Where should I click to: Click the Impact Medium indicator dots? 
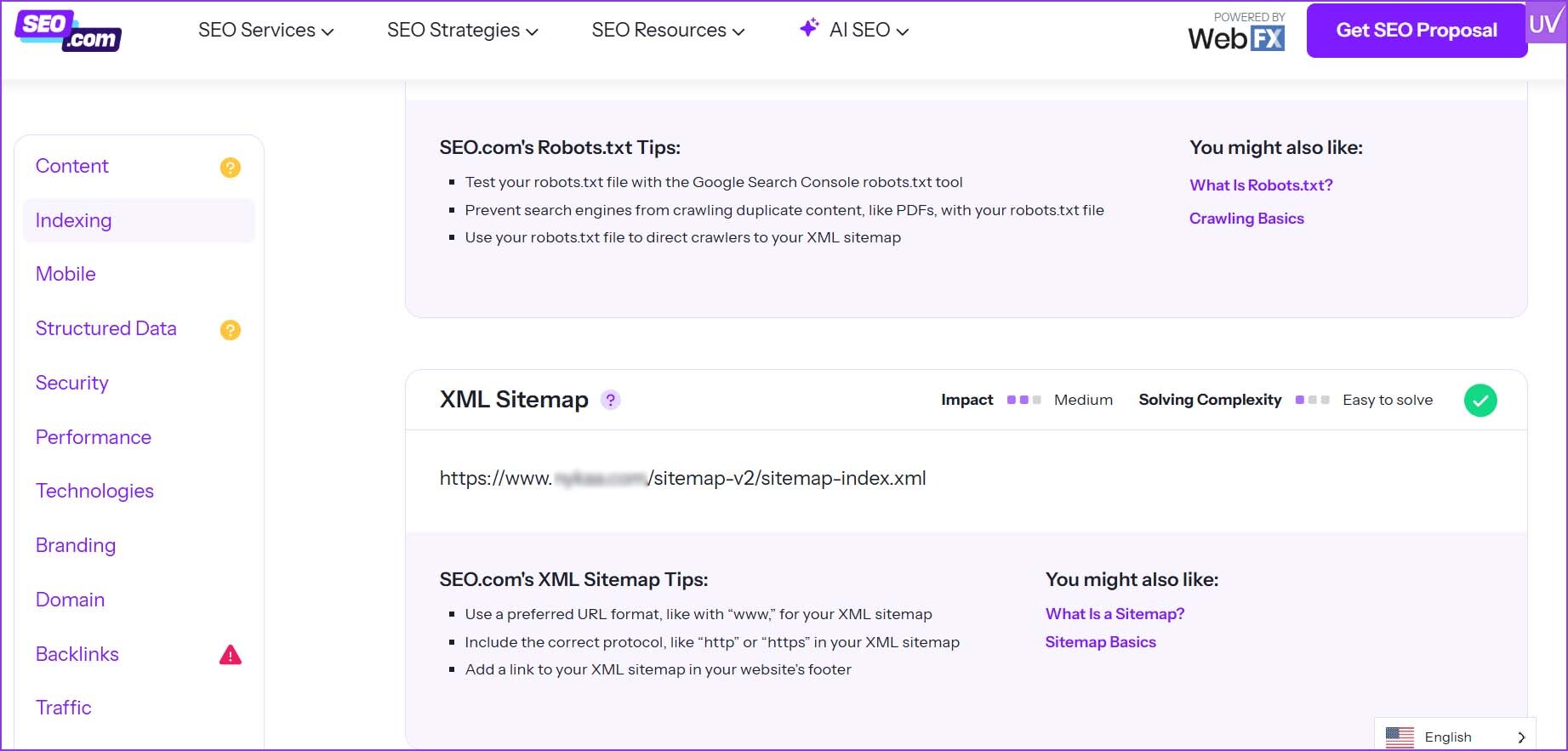point(1023,400)
